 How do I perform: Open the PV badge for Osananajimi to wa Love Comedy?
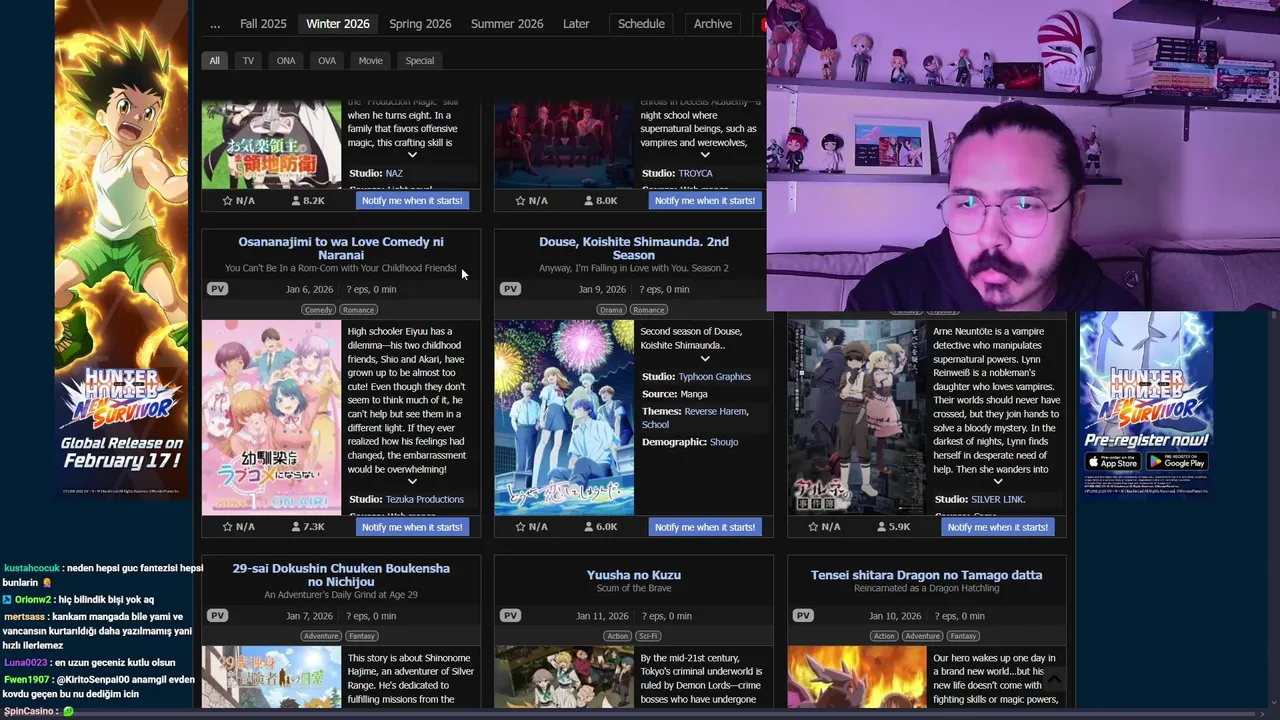(x=217, y=289)
